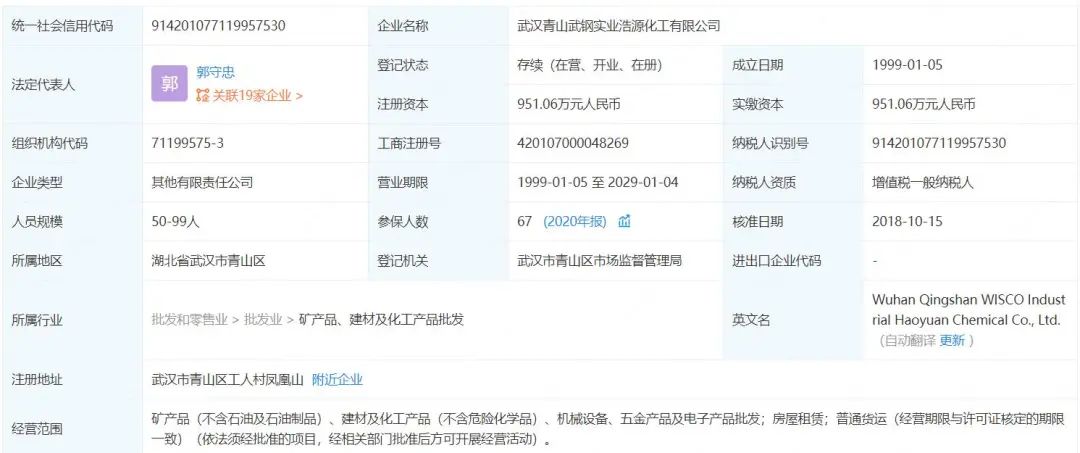The width and height of the screenshot is (1080, 453).
Task: Expand the 关联19家企业 related companies list
Action: click(256, 96)
